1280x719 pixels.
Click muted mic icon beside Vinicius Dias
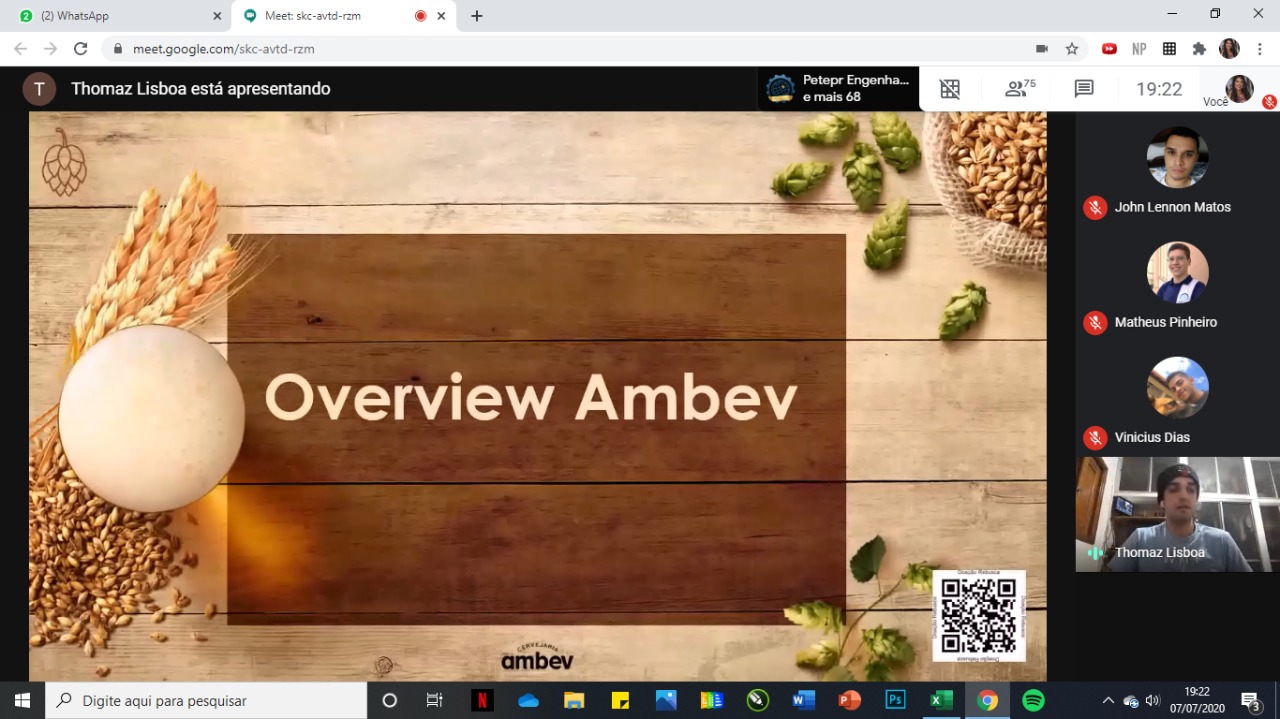coord(1095,437)
